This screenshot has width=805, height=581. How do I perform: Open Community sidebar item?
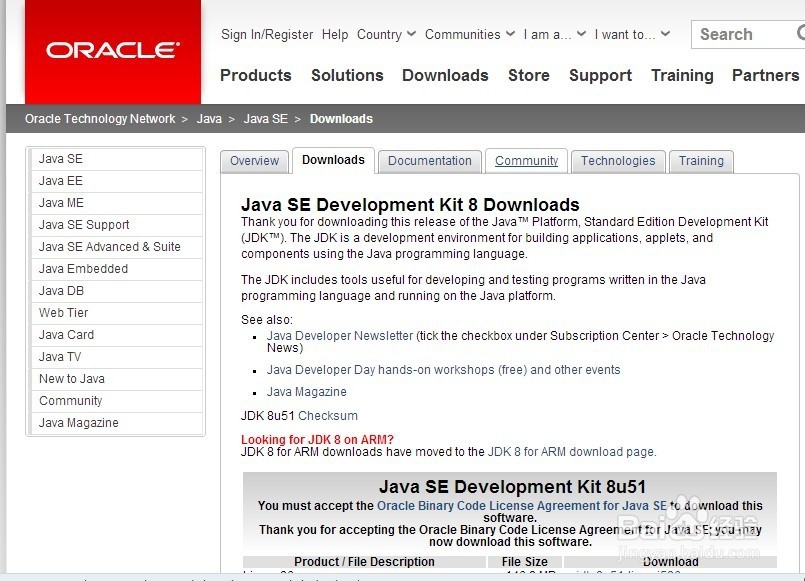point(117,401)
